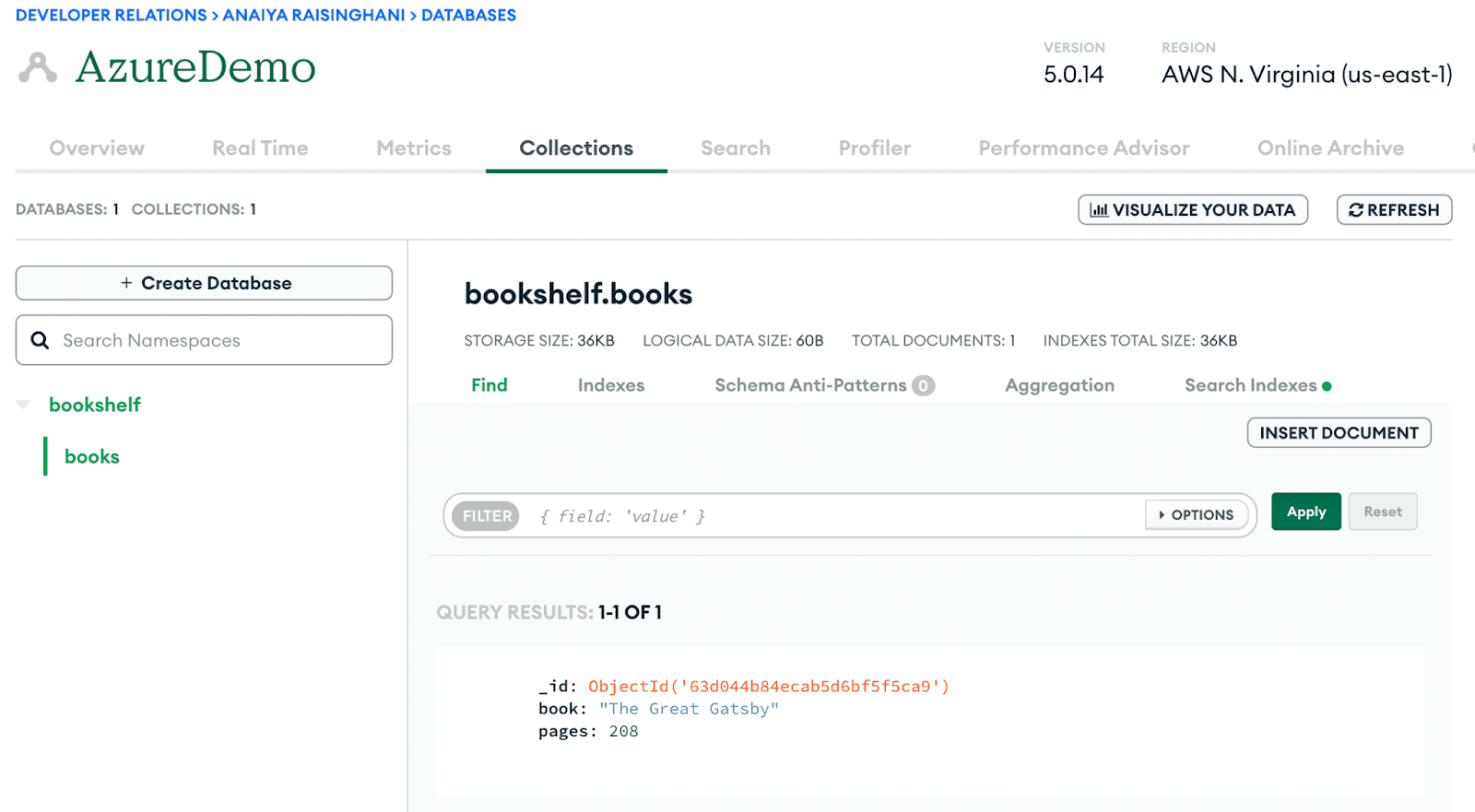Click the Databases breadcrumb link
The width and height of the screenshot is (1475, 812).
tap(468, 16)
